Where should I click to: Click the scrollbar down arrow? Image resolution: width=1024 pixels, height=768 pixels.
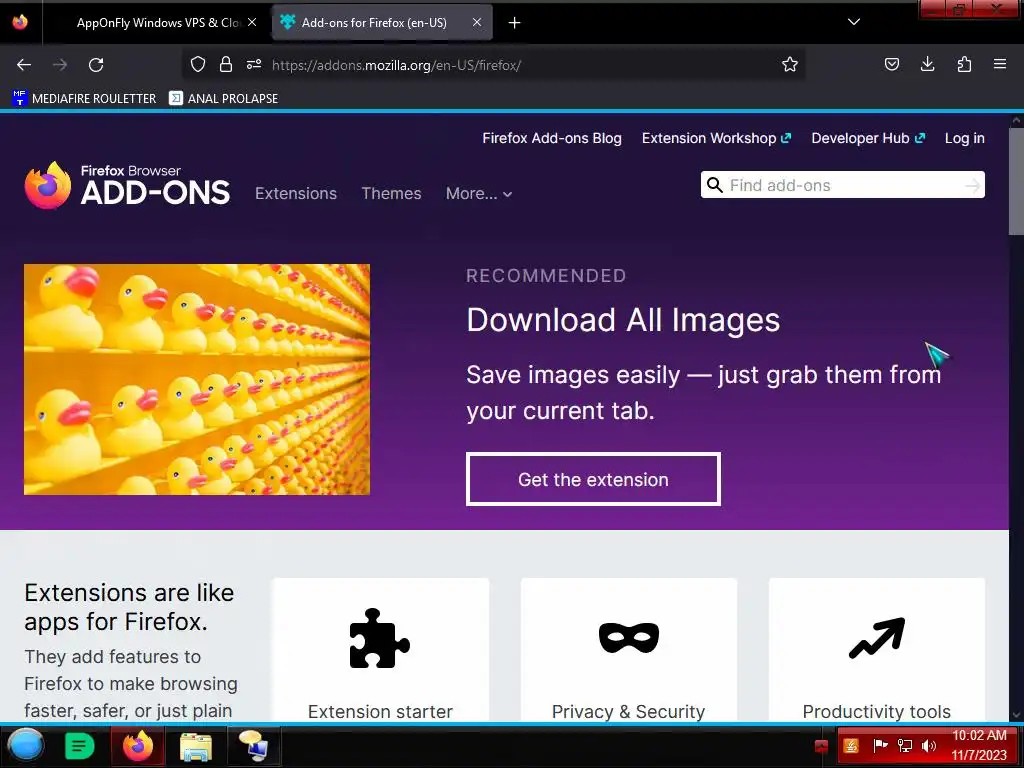coord(1016,715)
